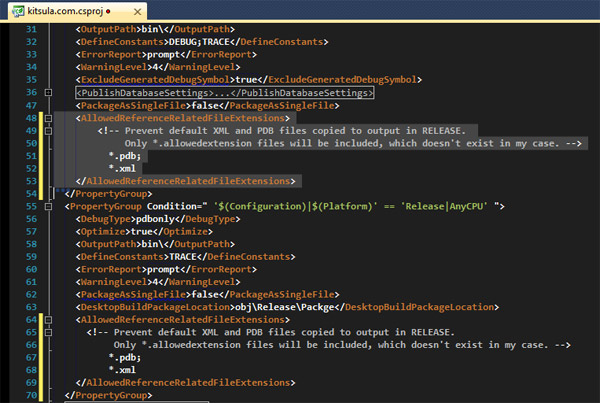
Task: Collapse AllowedReferenceRelatedFileExtensions block on line 48
Action: tap(48, 118)
